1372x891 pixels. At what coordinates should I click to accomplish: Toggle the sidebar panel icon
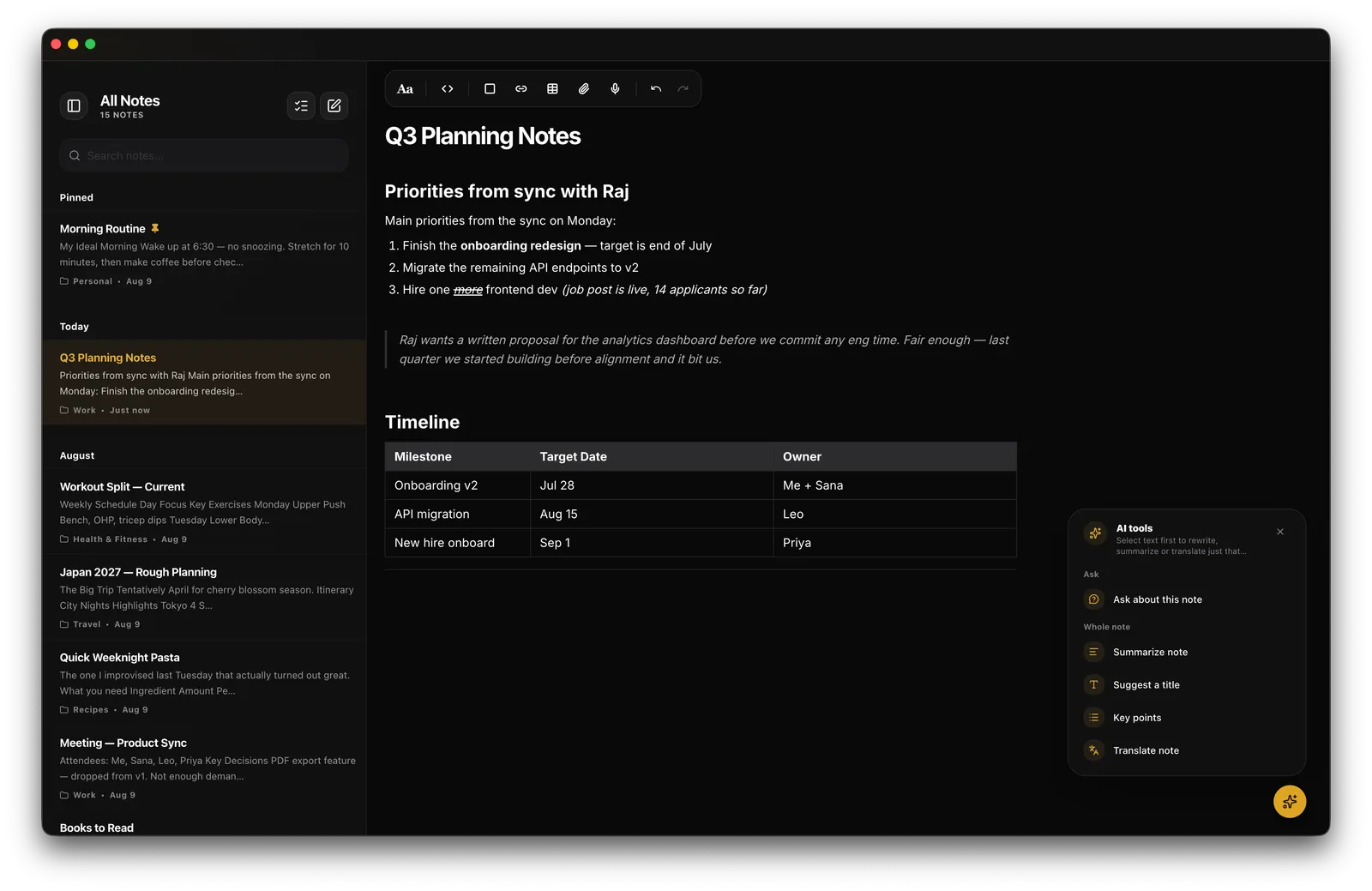(74, 105)
